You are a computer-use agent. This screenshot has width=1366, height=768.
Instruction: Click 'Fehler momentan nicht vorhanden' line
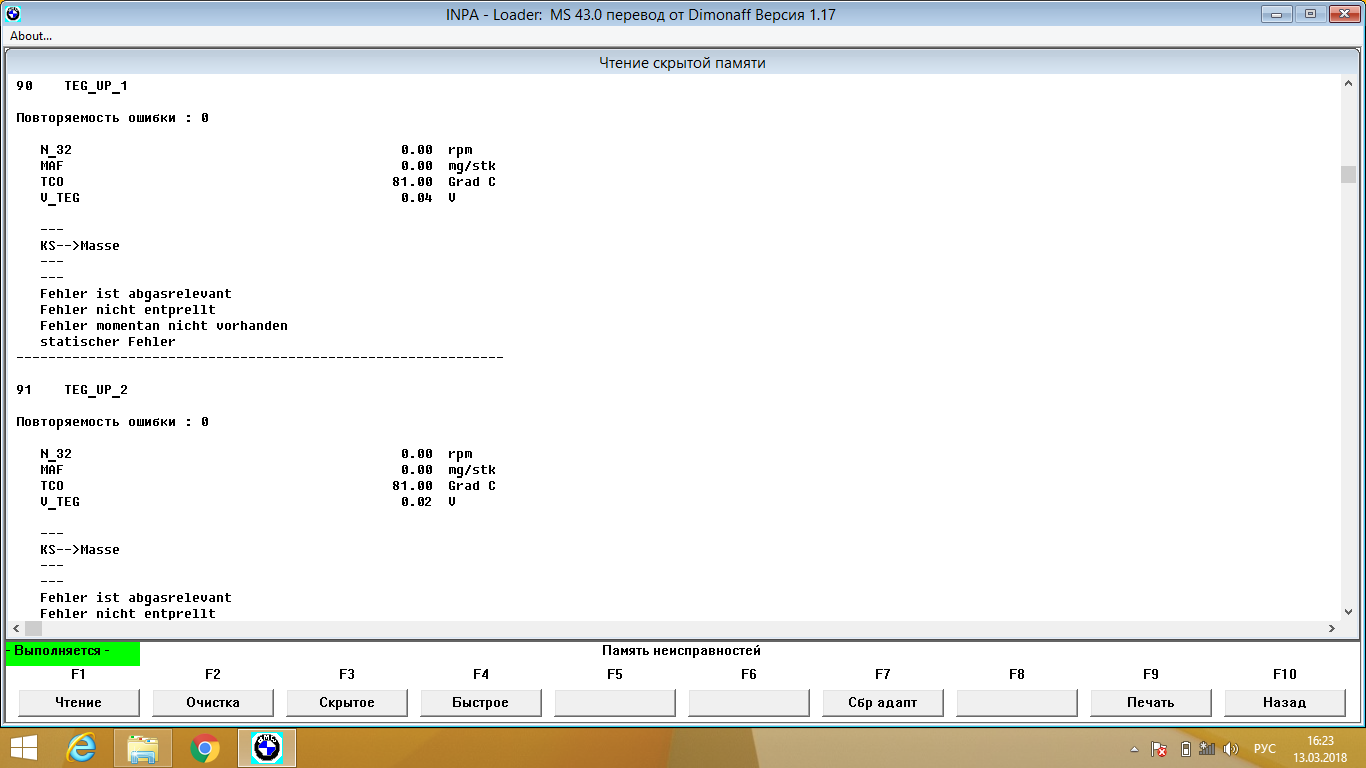164,326
